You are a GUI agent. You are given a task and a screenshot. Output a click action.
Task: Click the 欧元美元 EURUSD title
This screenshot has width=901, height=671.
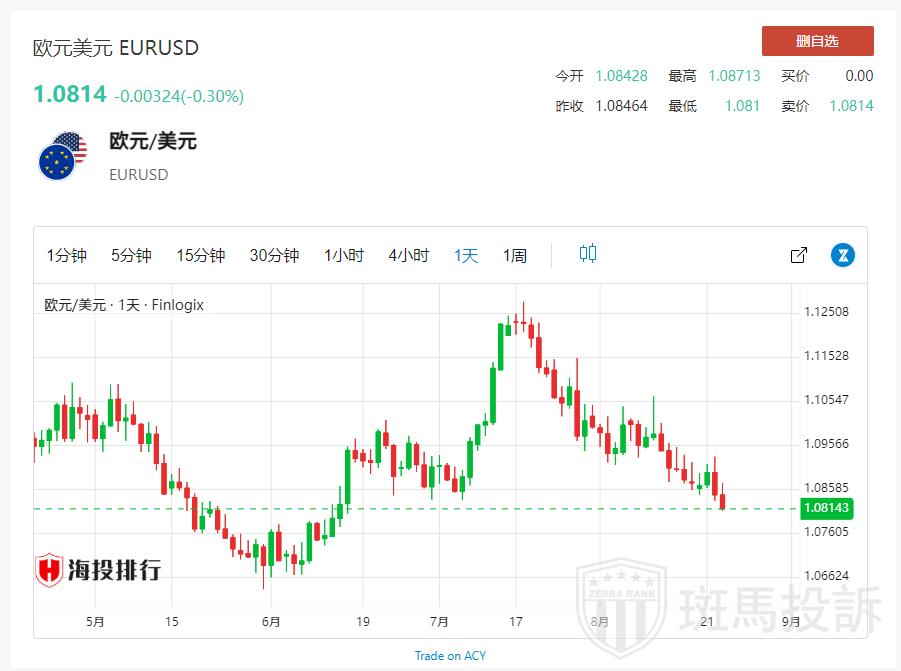coord(116,48)
